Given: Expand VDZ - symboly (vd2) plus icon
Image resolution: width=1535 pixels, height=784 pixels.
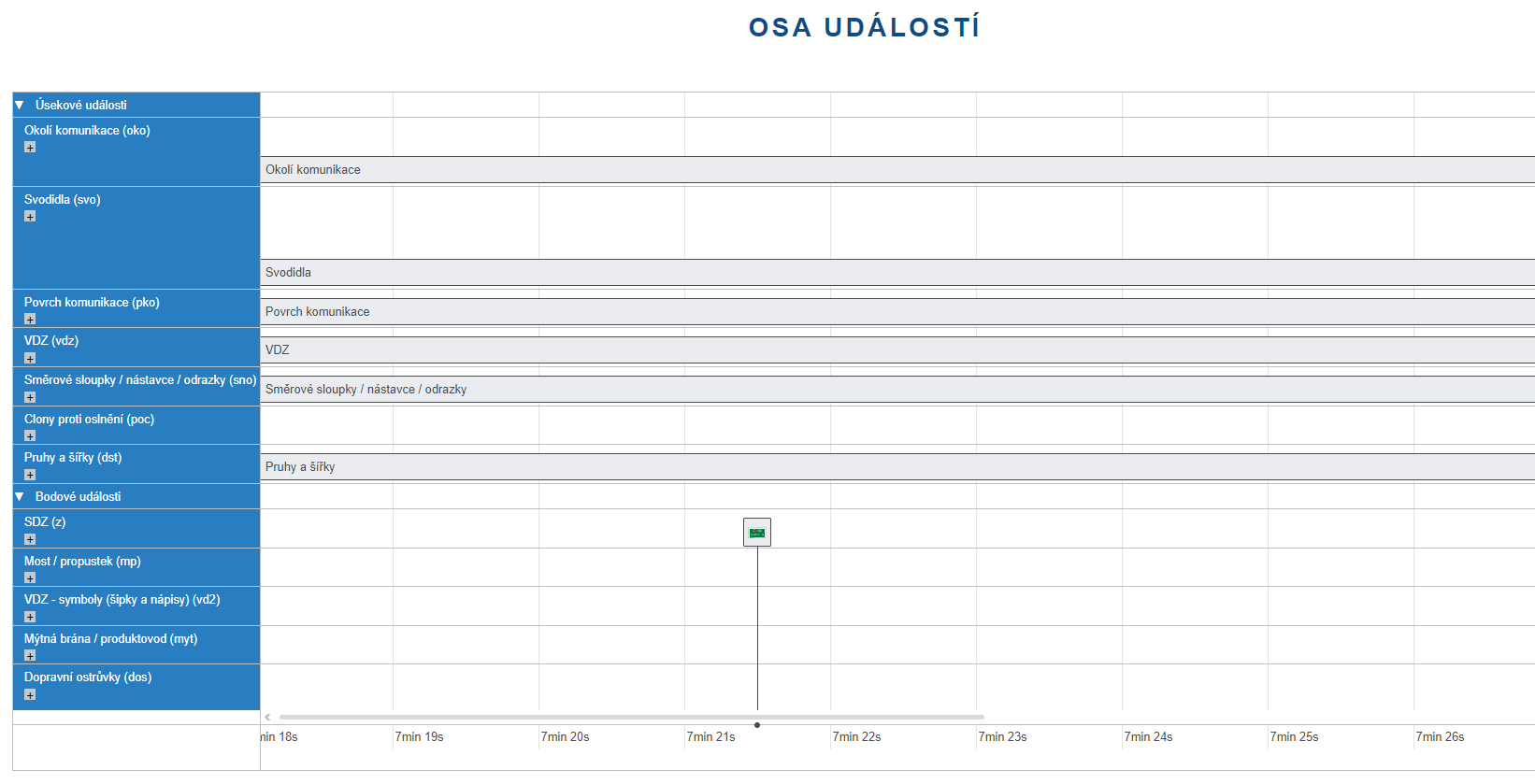Looking at the screenshot, I should click(30, 618).
